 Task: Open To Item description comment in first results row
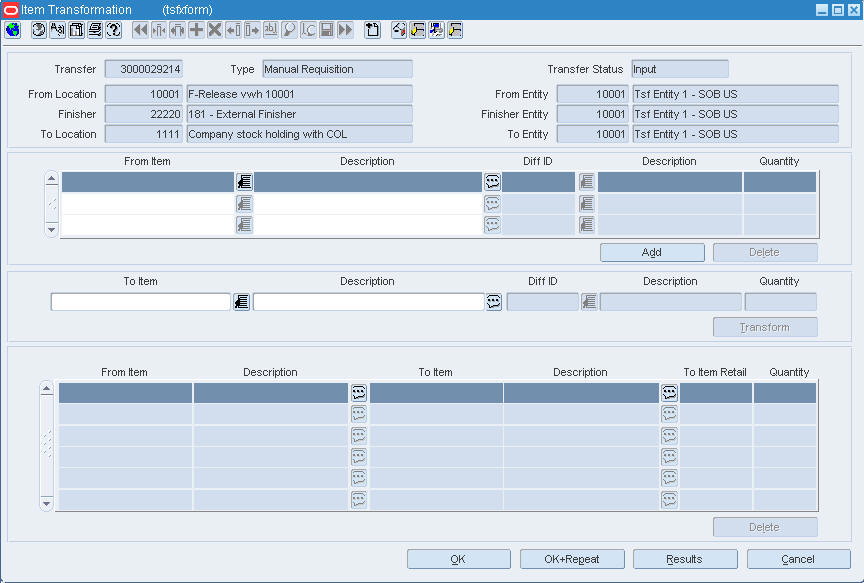click(x=669, y=393)
